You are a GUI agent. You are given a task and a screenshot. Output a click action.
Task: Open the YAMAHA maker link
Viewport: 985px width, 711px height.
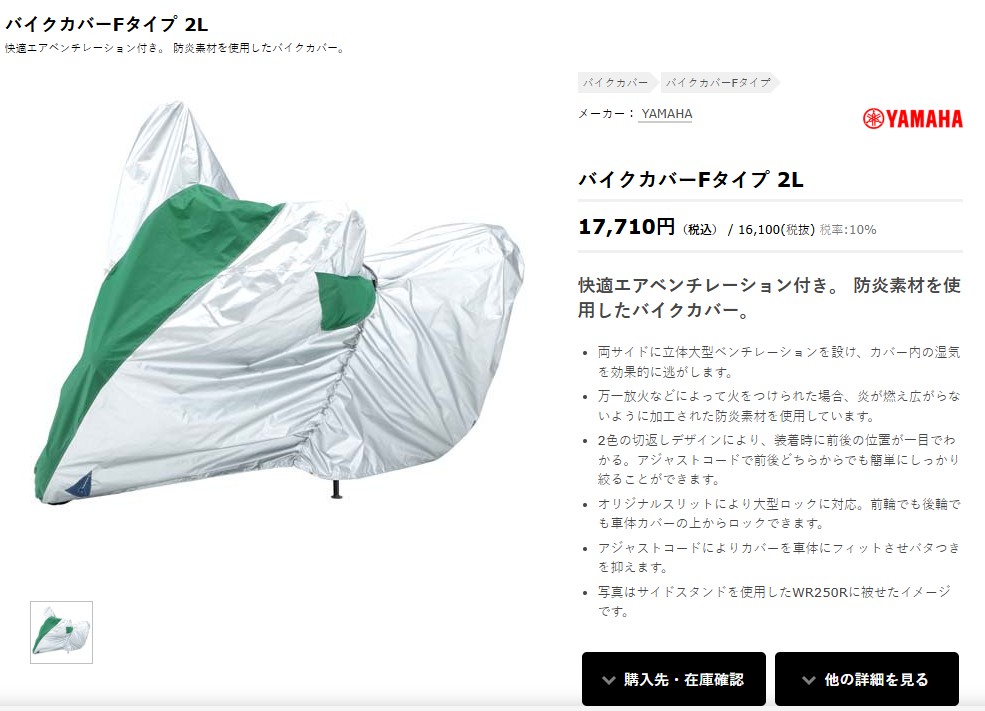(x=667, y=114)
